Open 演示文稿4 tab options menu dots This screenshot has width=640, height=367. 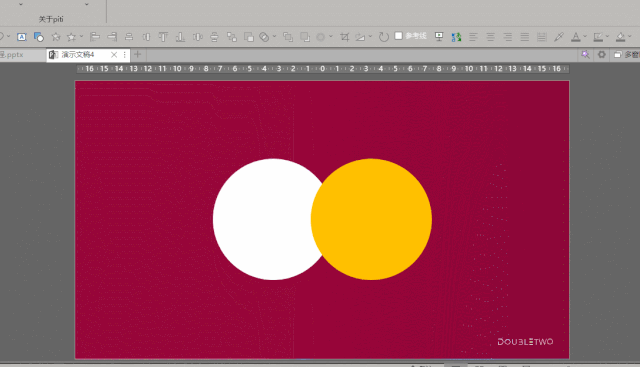pyautogui.click(x=124, y=55)
